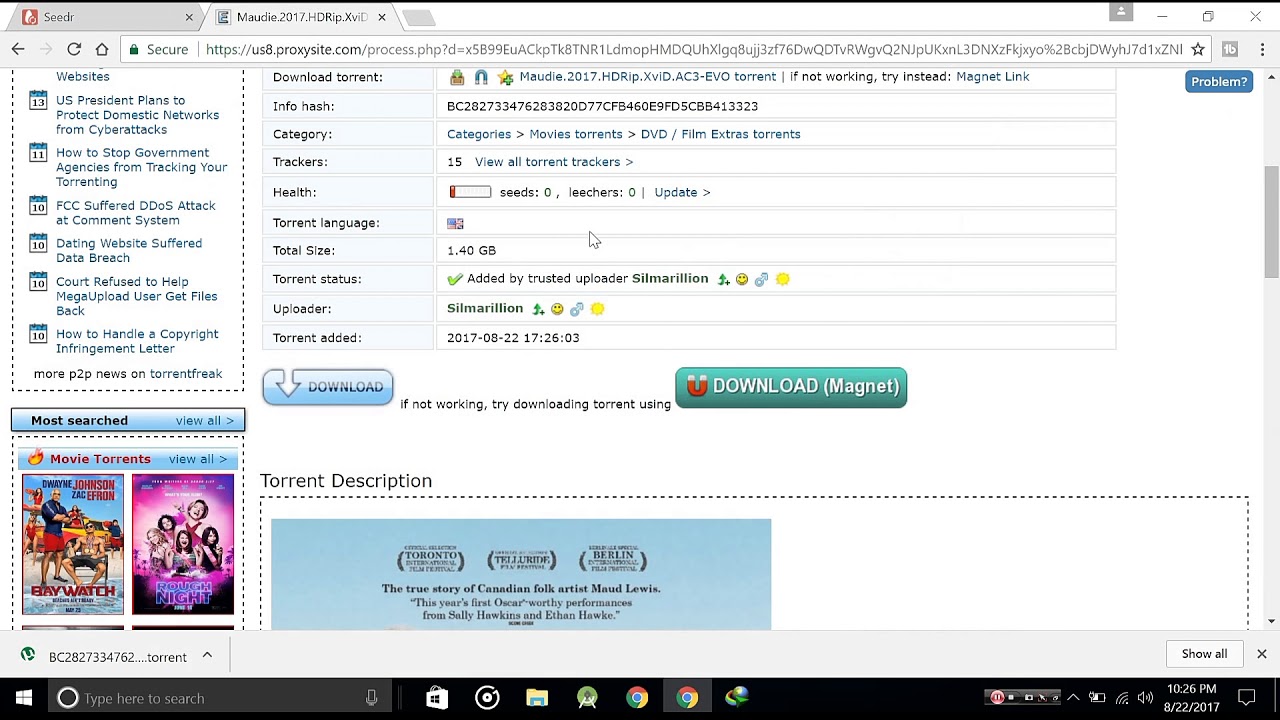Image resolution: width=1280 pixels, height=720 pixels.
Task: Click the star icon in Download torrent row
Action: click(506, 77)
